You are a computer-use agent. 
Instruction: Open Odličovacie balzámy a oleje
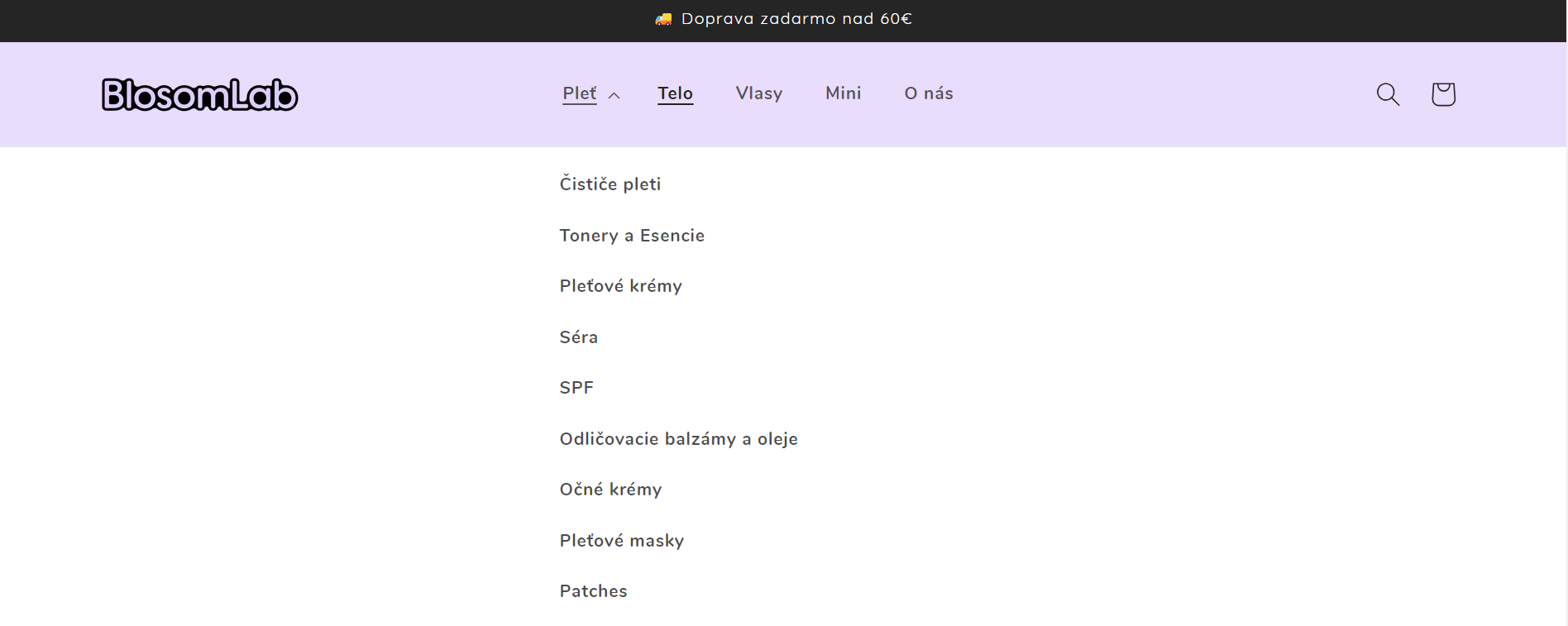tap(678, 438)
